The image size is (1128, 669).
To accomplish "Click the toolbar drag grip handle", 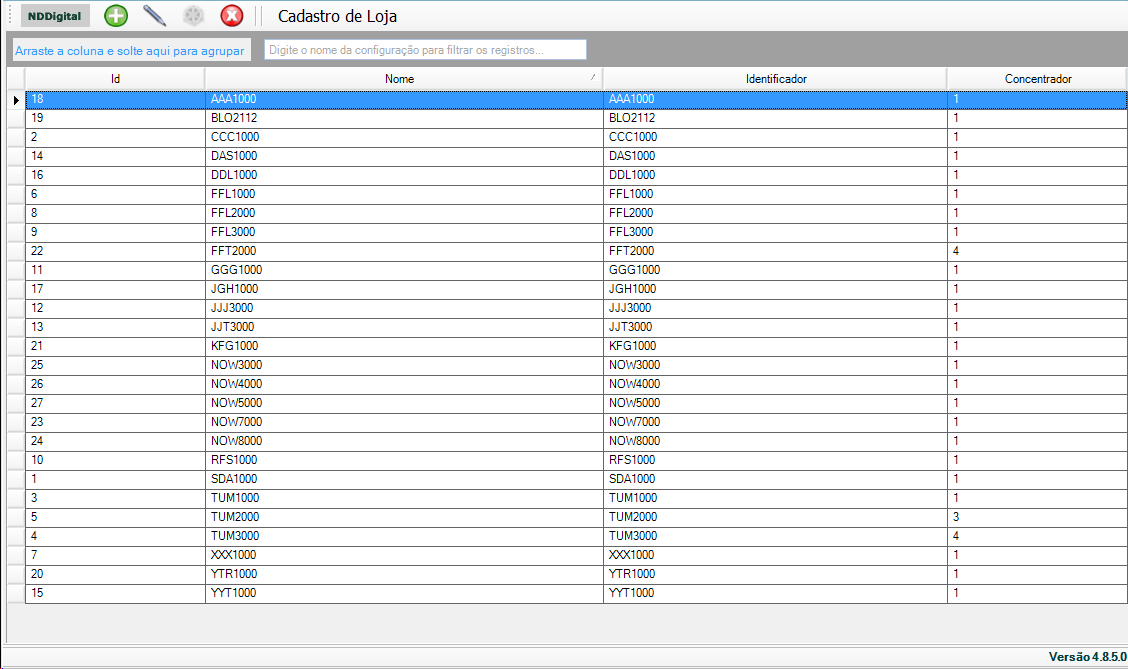I will [9, 16].
